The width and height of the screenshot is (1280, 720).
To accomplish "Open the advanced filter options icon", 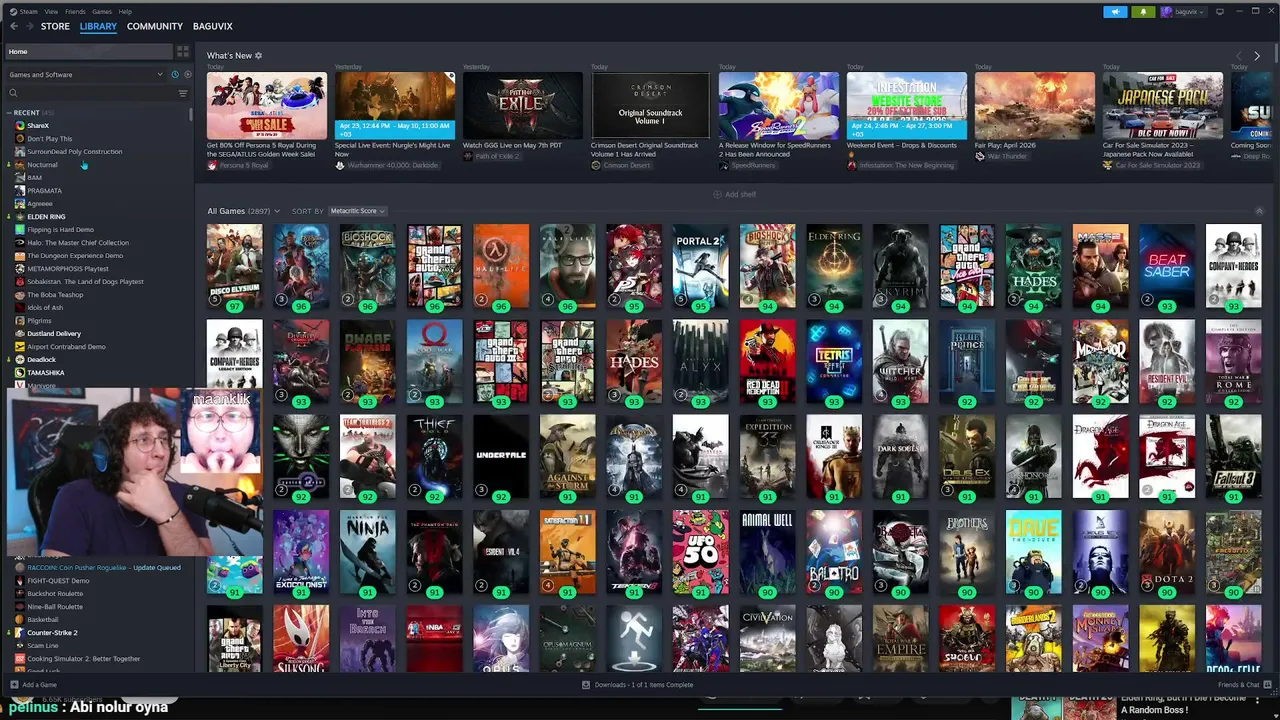I will pos(182,93).
